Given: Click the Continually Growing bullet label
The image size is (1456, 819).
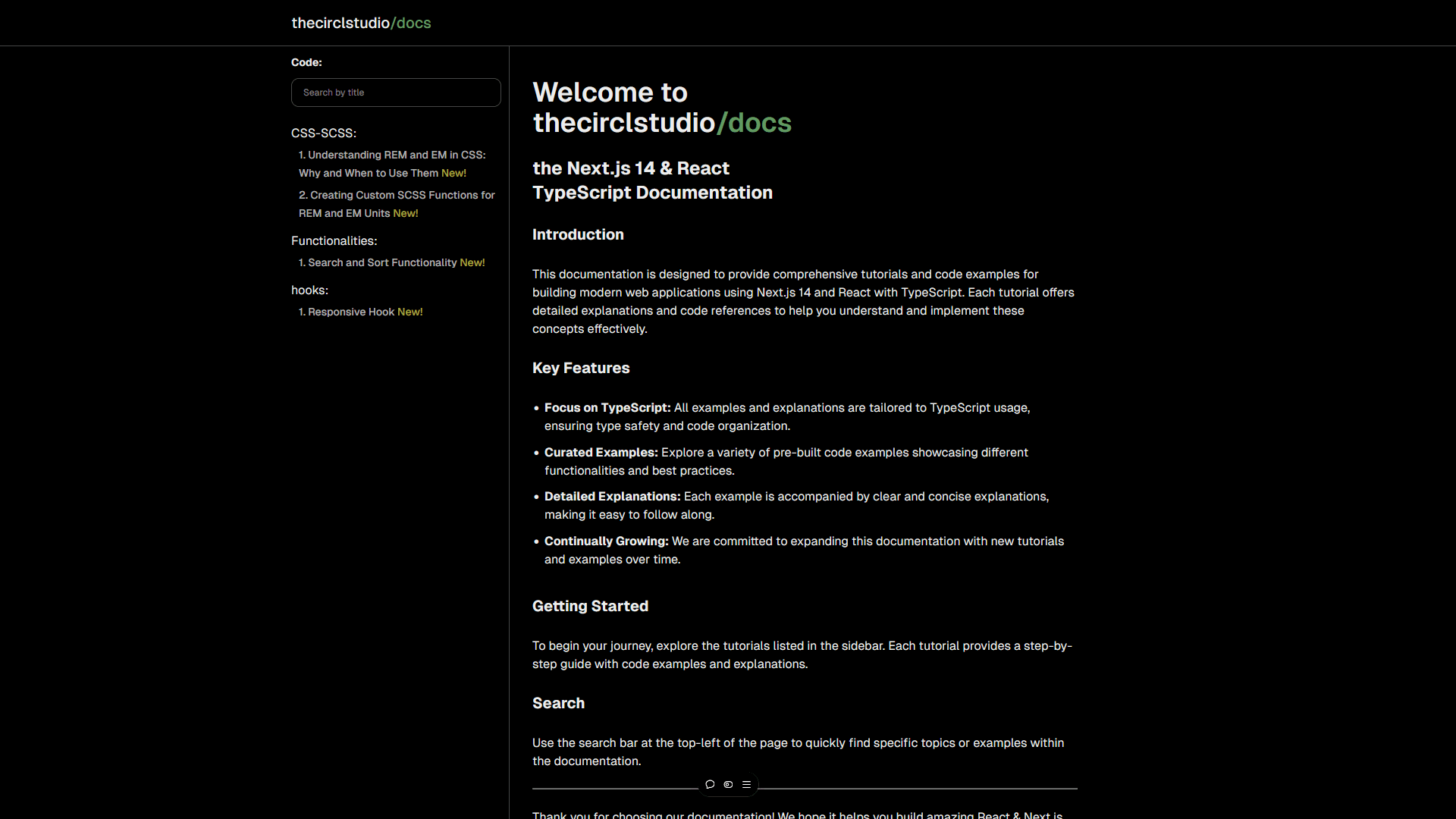Looking at the screenshot, I should pos(607,541).
